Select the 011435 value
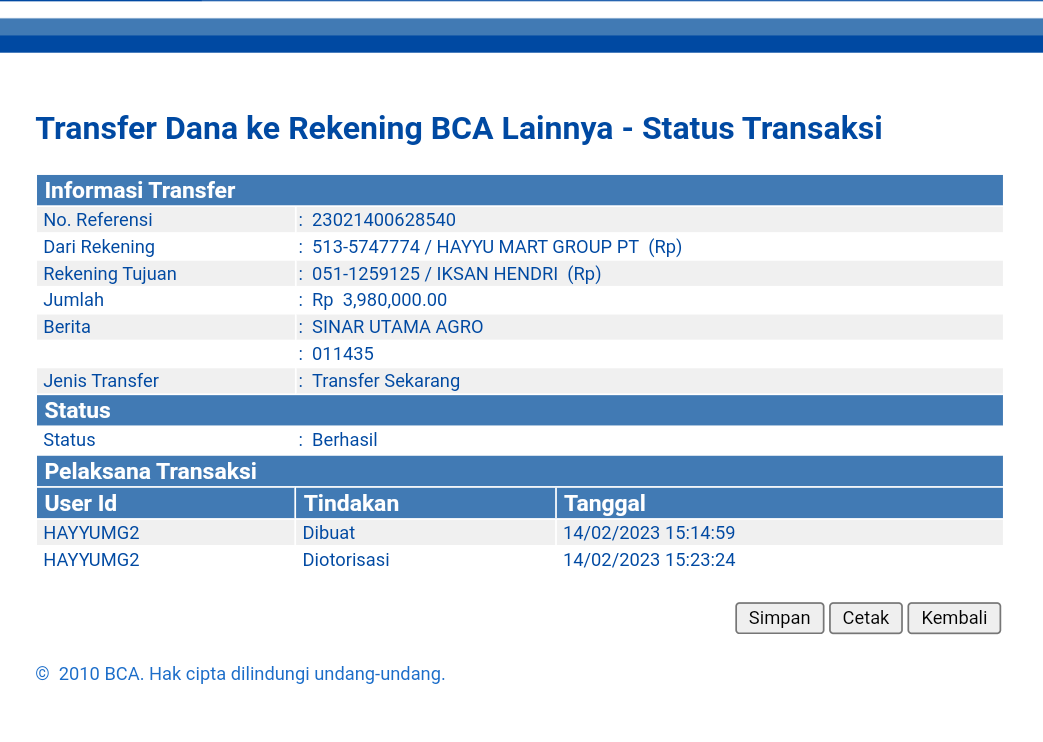The height and width of the screenshot is (742, 1043). (342, 354)
